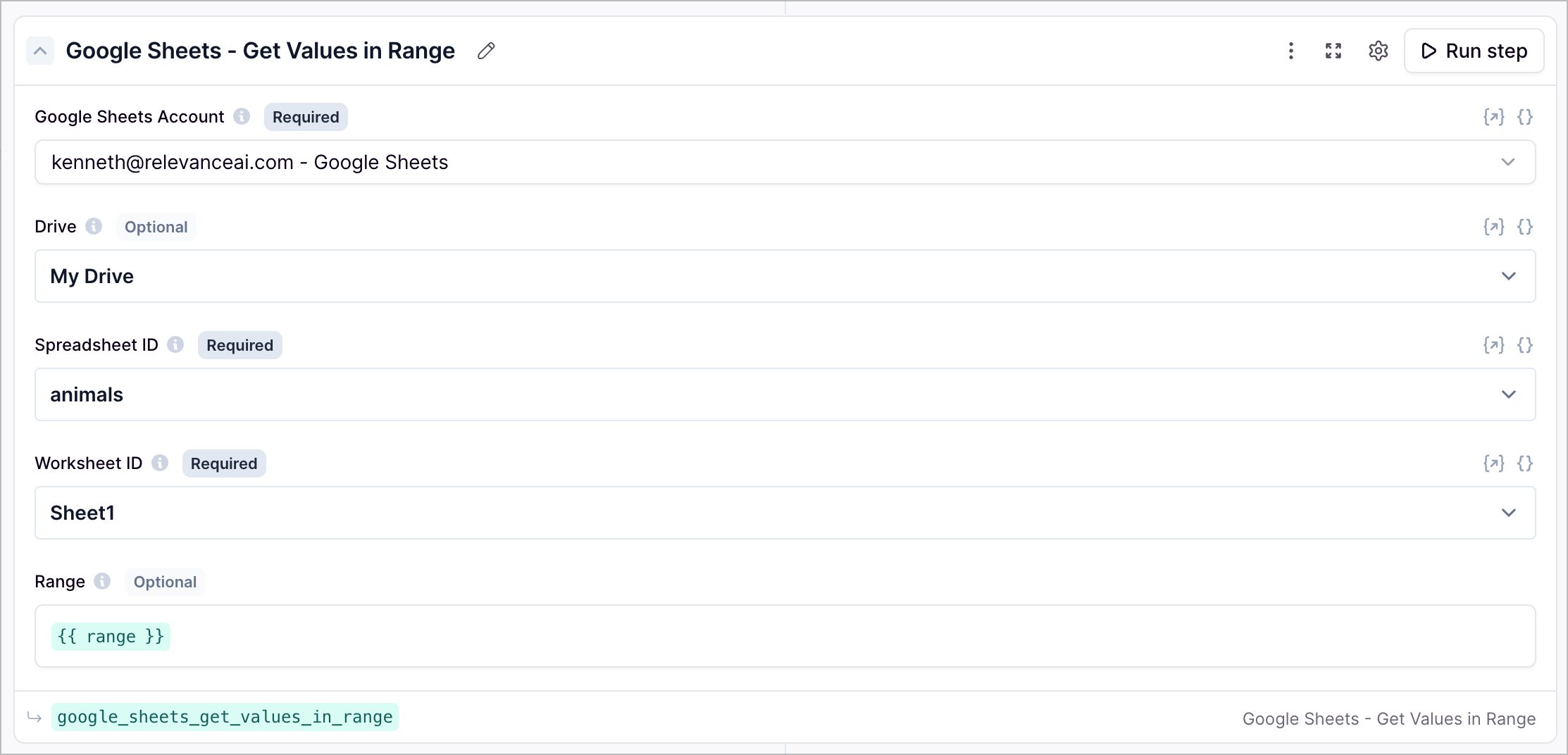This screenshot has height=755, width=1568.
Task: Click the info icon next to Spreadsheet ID
Action: (175, 345)
